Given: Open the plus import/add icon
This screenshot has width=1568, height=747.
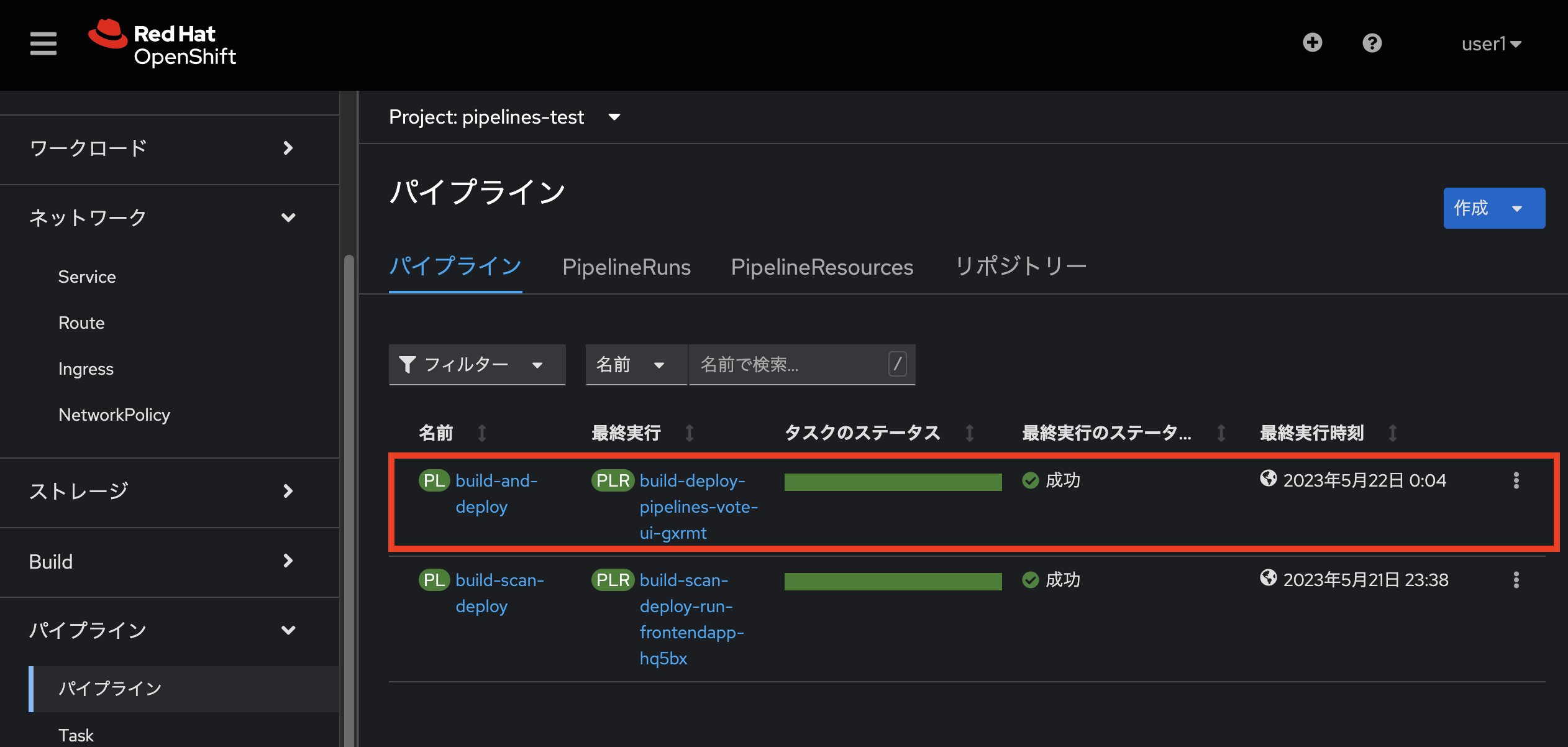Looking at the screenshot, I should (1312, 43).
